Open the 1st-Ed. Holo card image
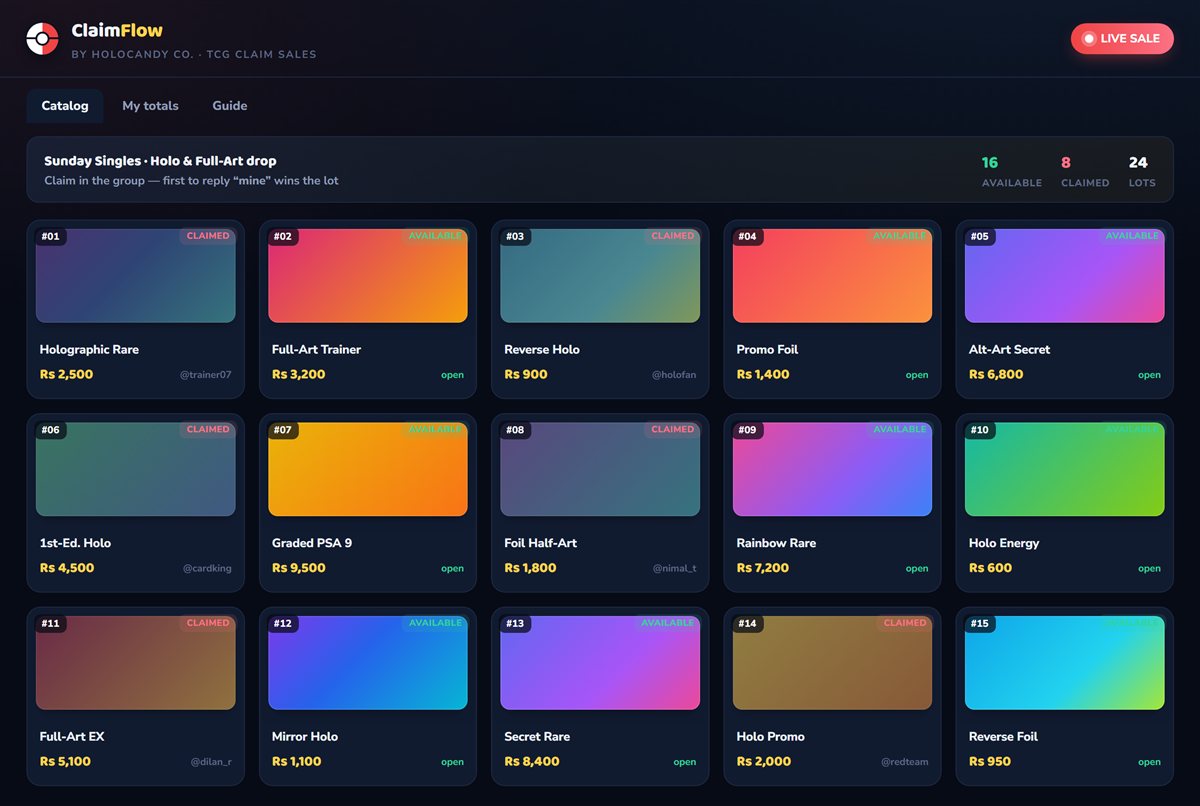 (136, 469)
